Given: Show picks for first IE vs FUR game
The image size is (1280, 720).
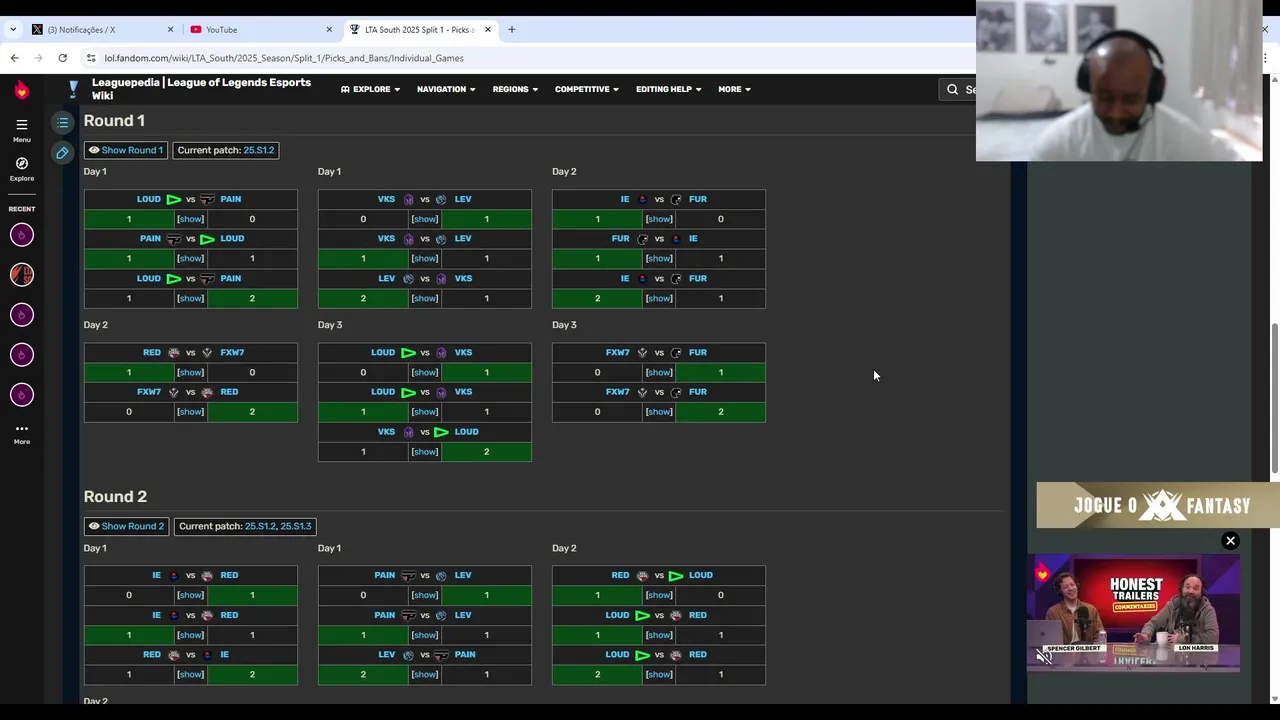Looking at the screenshot, I should tap(659, 219).
